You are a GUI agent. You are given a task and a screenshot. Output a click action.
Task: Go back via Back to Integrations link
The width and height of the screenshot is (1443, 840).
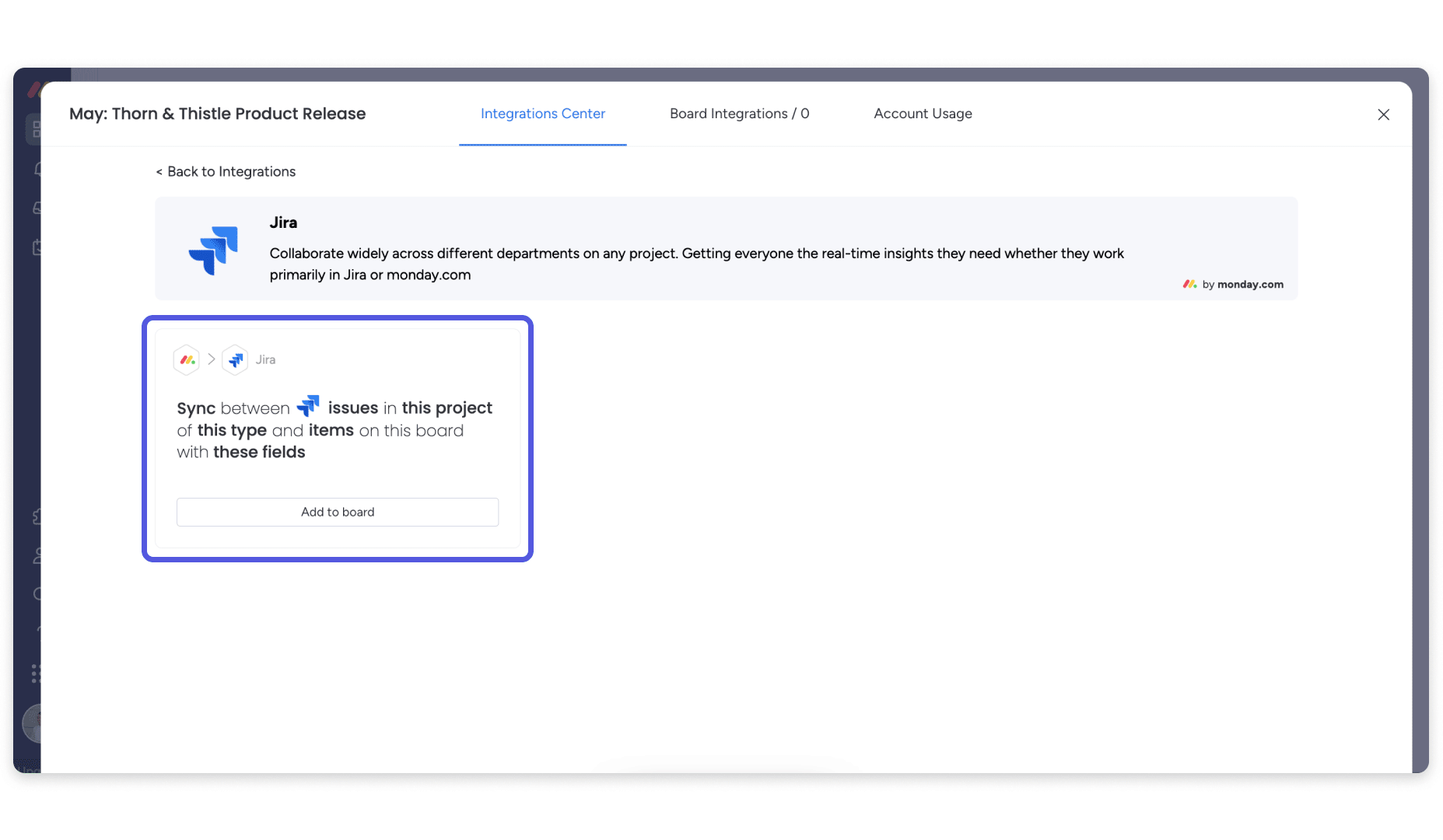226,171
